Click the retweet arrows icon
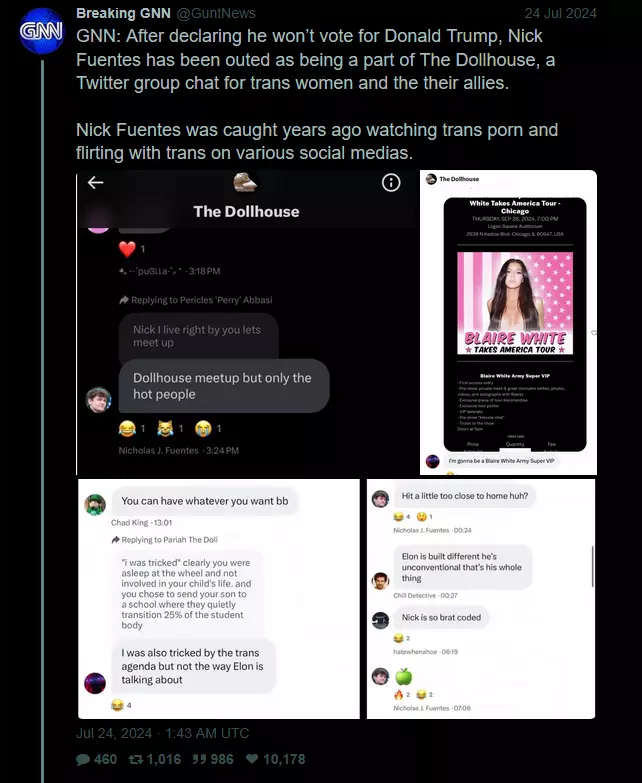Viewport: 642px width, 783px height. click(136, 760)
